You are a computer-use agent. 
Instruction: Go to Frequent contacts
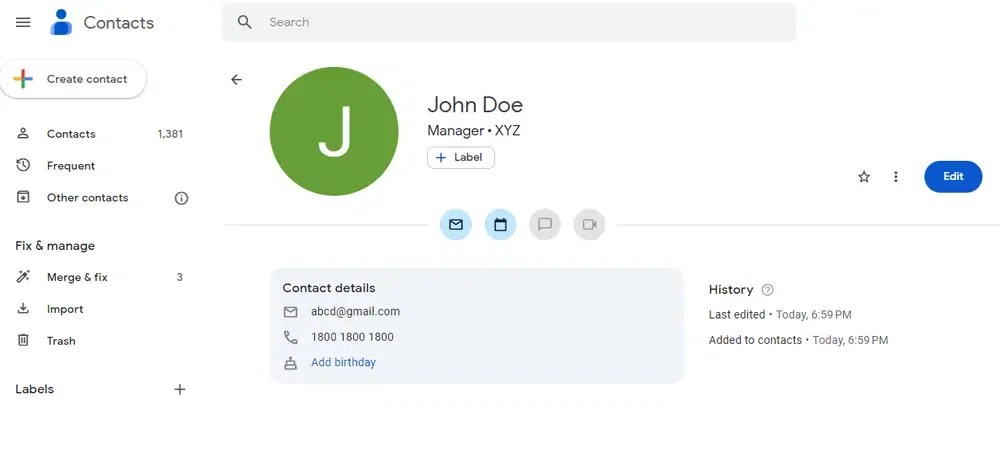click(71, 166)
